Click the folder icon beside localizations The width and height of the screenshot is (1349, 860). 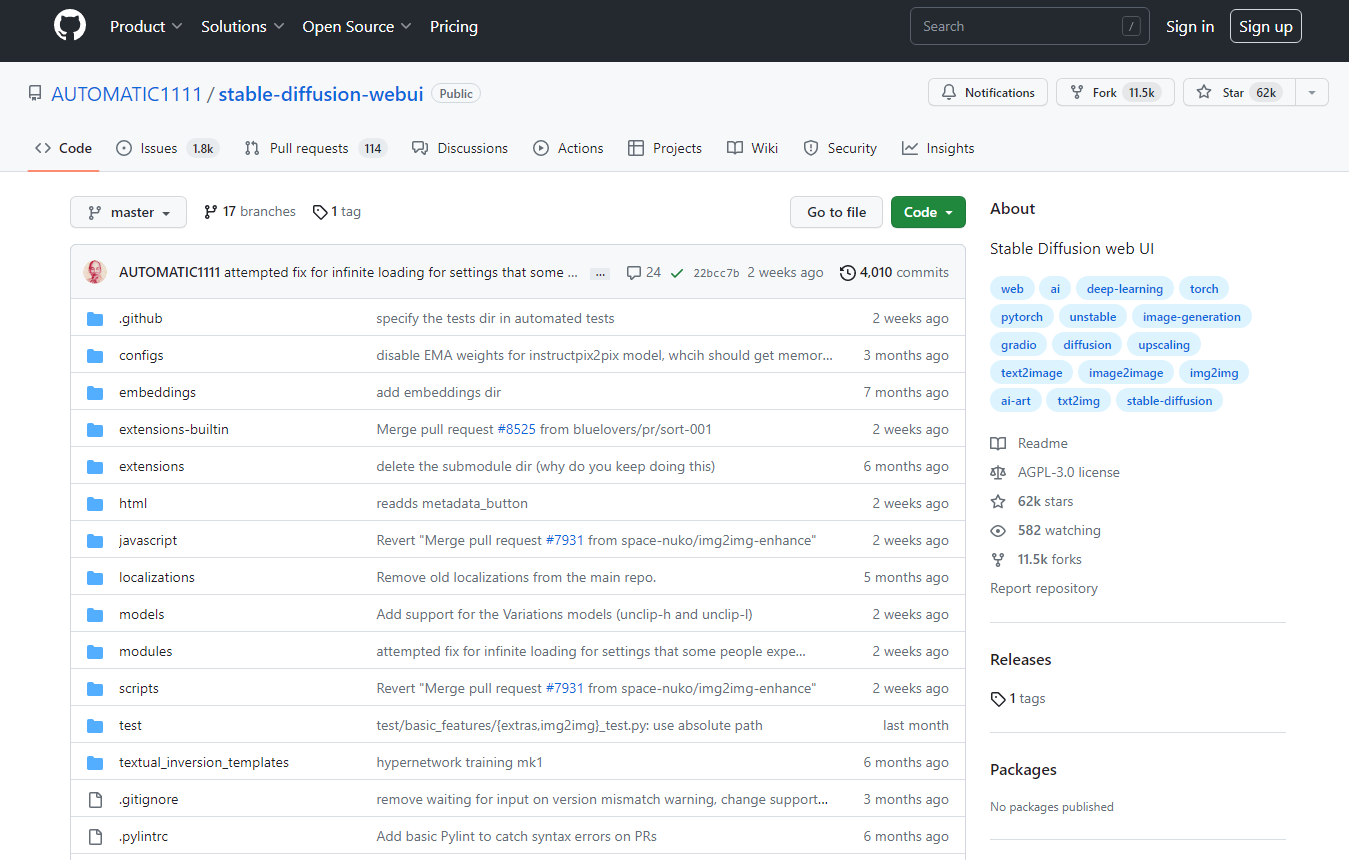coord(95,578)
